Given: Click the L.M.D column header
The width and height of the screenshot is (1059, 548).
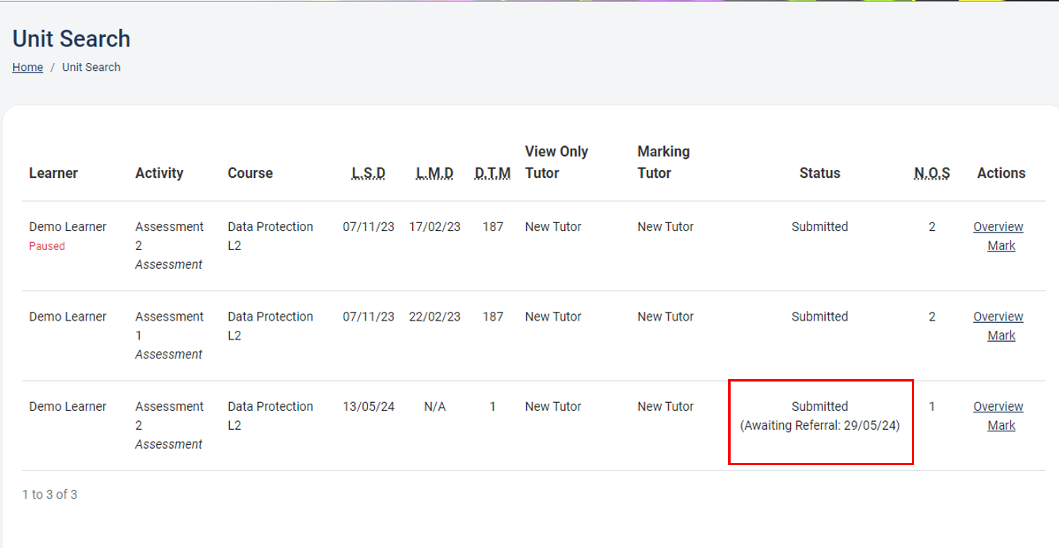Looking at the screenshot, I should pos(434,173).
